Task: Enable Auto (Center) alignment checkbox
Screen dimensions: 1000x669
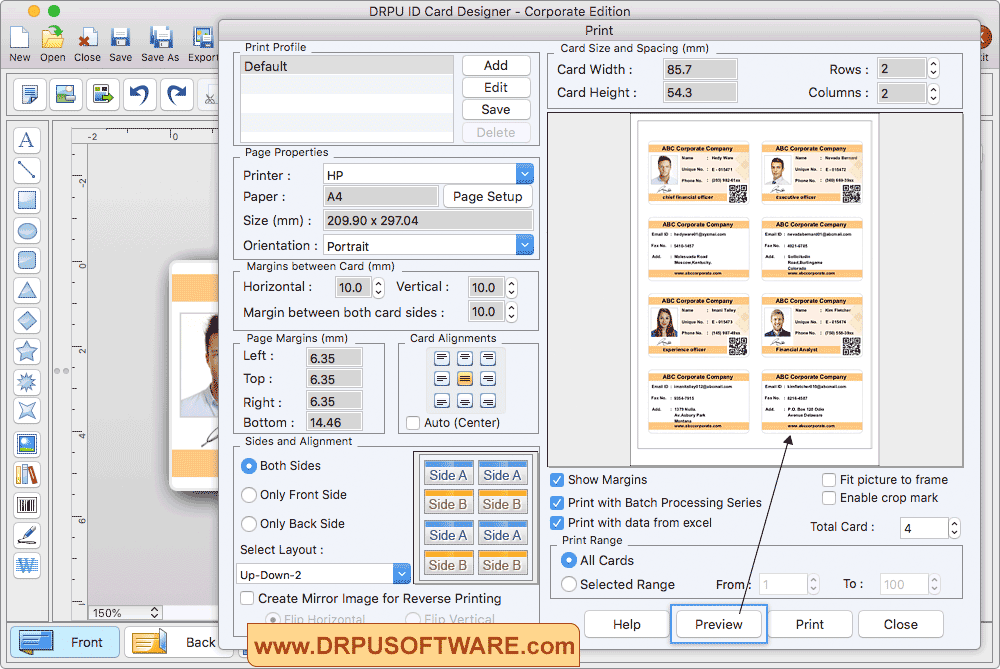Action: [413, 423]
